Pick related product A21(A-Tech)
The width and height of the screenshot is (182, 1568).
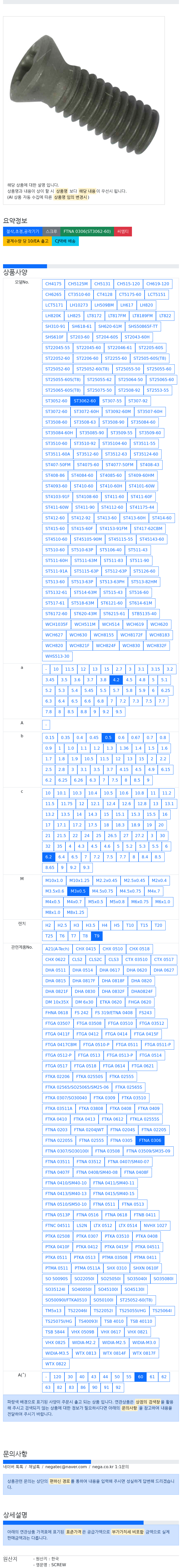57,948
